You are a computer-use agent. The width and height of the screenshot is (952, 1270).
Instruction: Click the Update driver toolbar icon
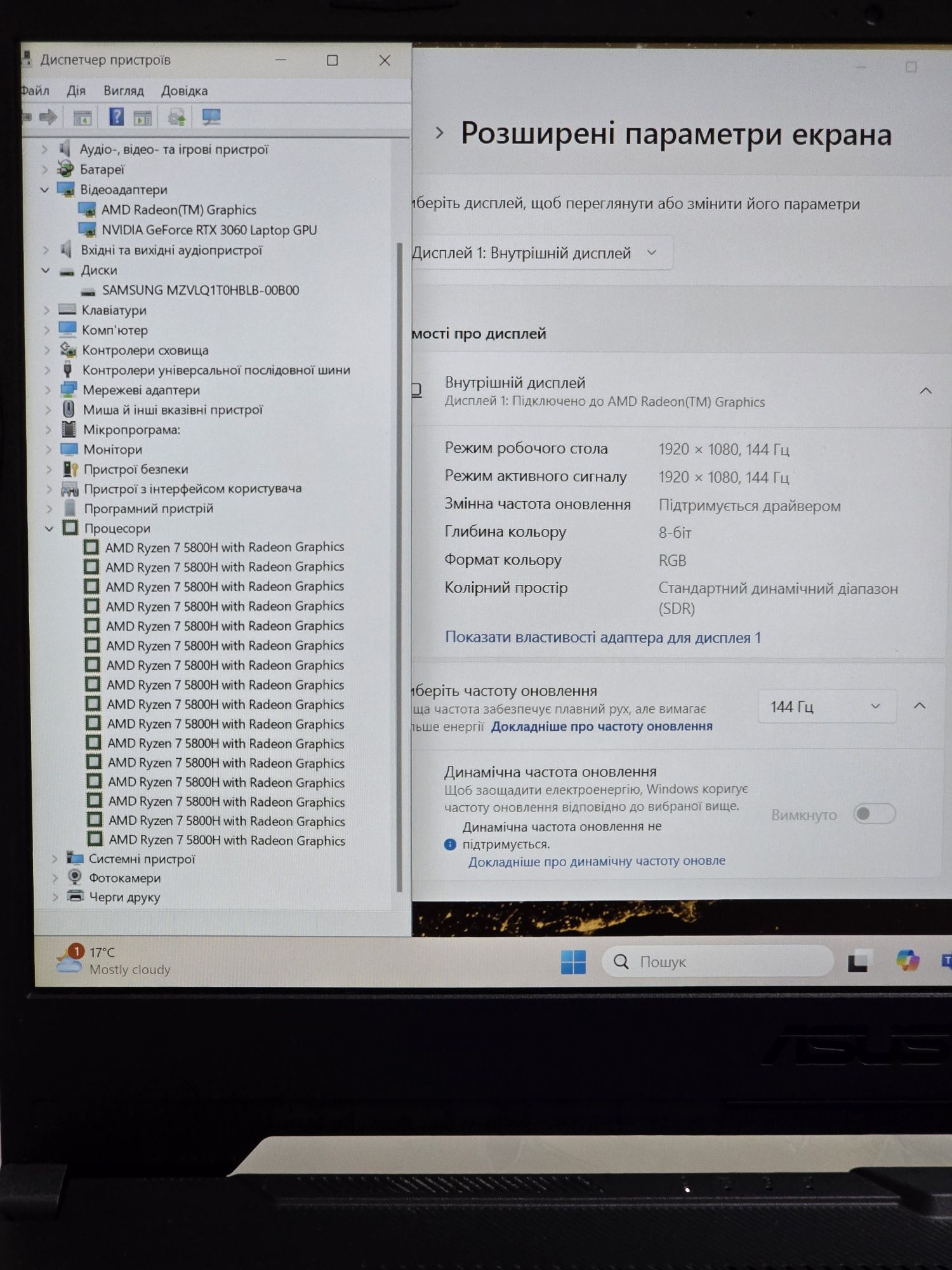tap(176, 117)
